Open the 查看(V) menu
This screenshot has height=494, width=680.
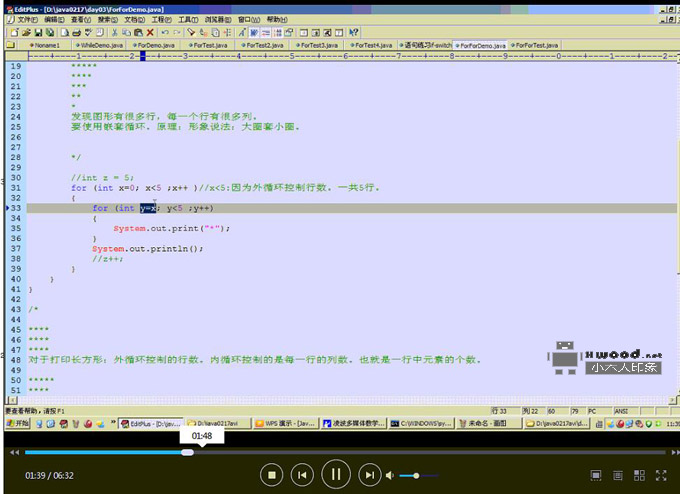pyautogui.click(x=81, y=20)
